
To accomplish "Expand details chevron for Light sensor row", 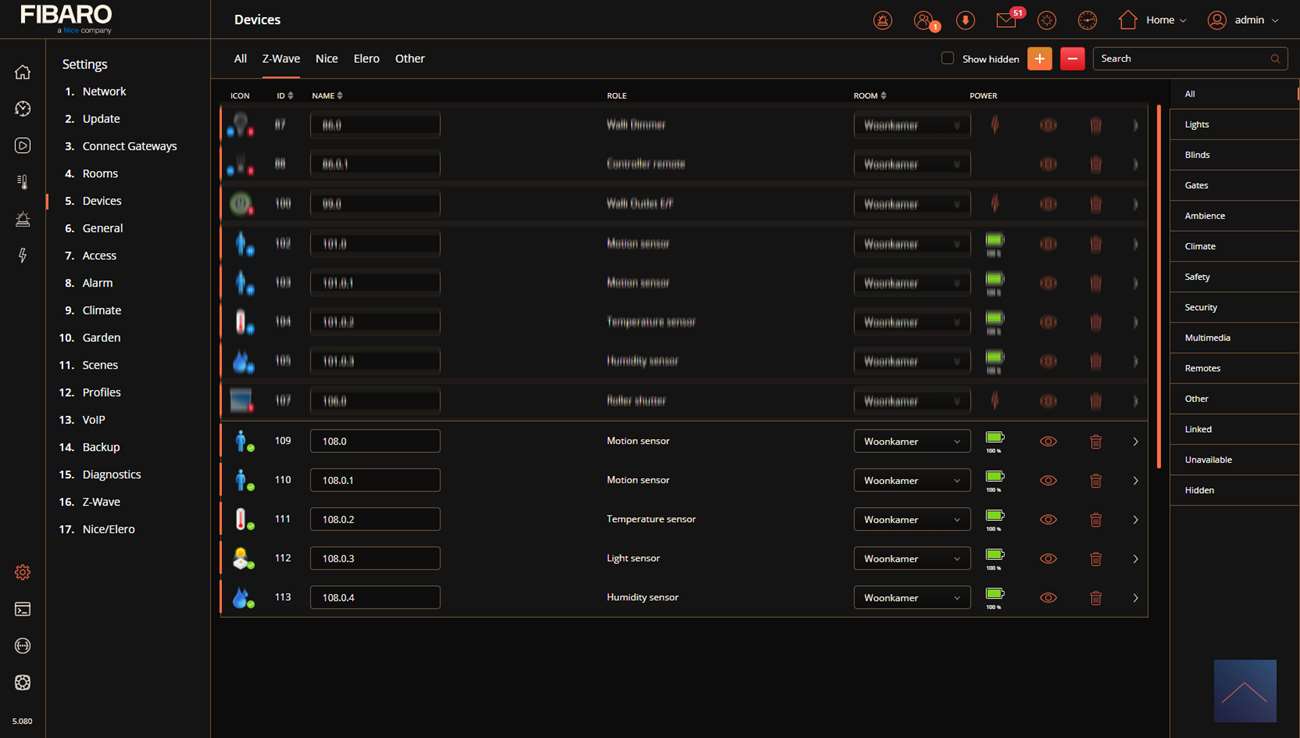I will pyautogui.click(x=1135, y=559).
